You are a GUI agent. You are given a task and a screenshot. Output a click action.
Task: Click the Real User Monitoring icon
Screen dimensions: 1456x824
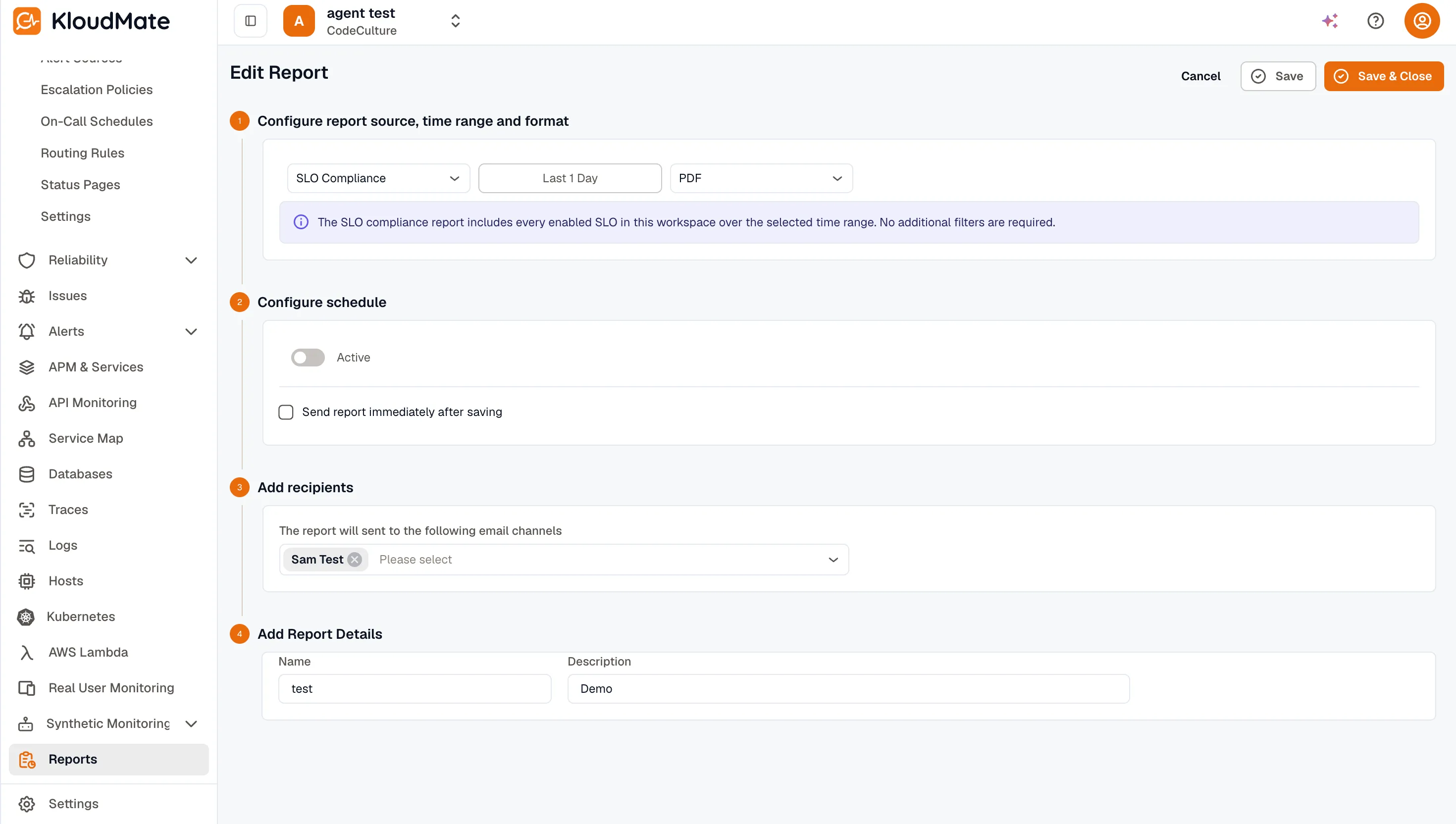27,688
